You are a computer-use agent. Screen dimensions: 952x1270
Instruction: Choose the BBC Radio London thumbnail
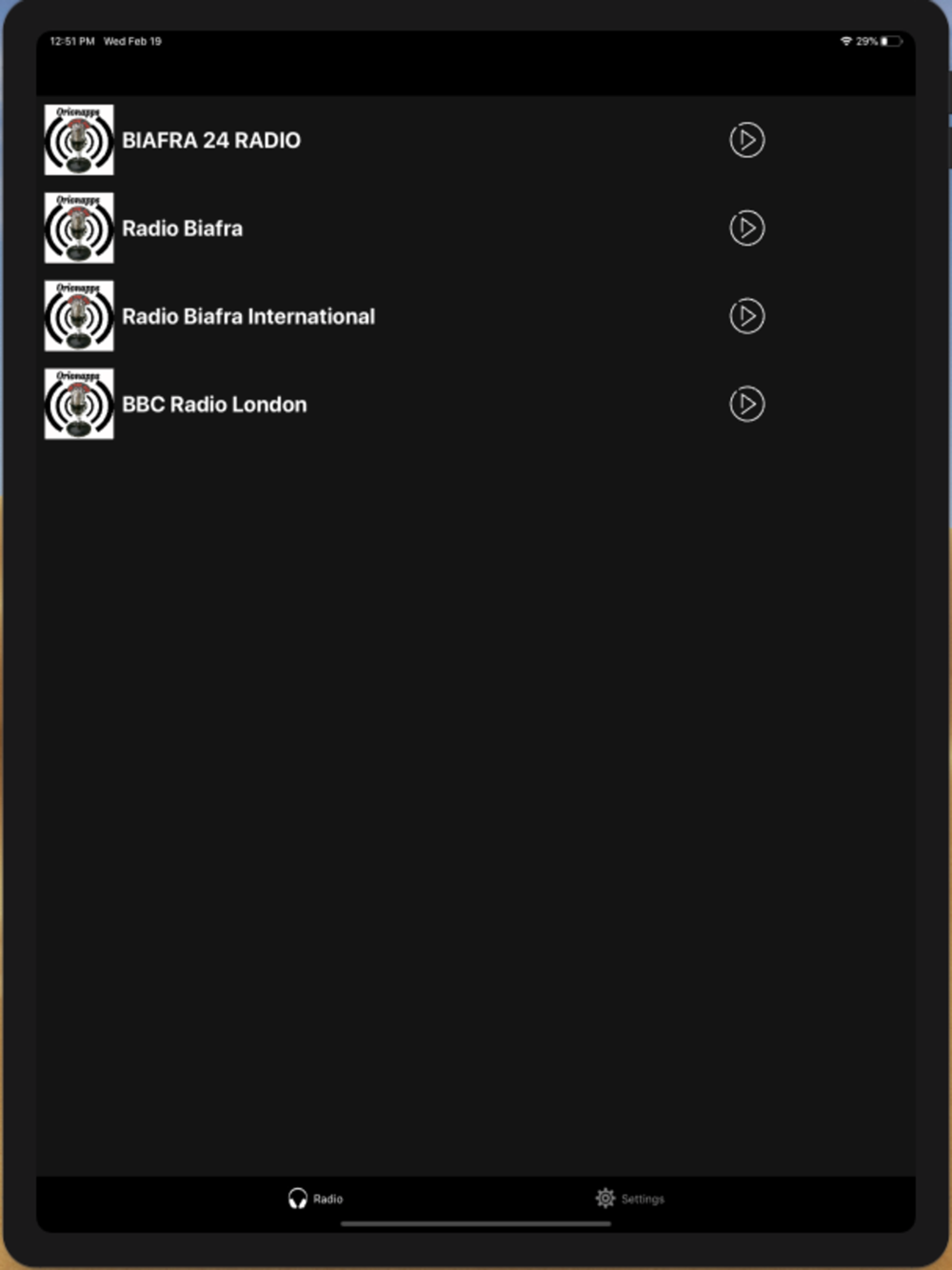(x=79, y=404)
